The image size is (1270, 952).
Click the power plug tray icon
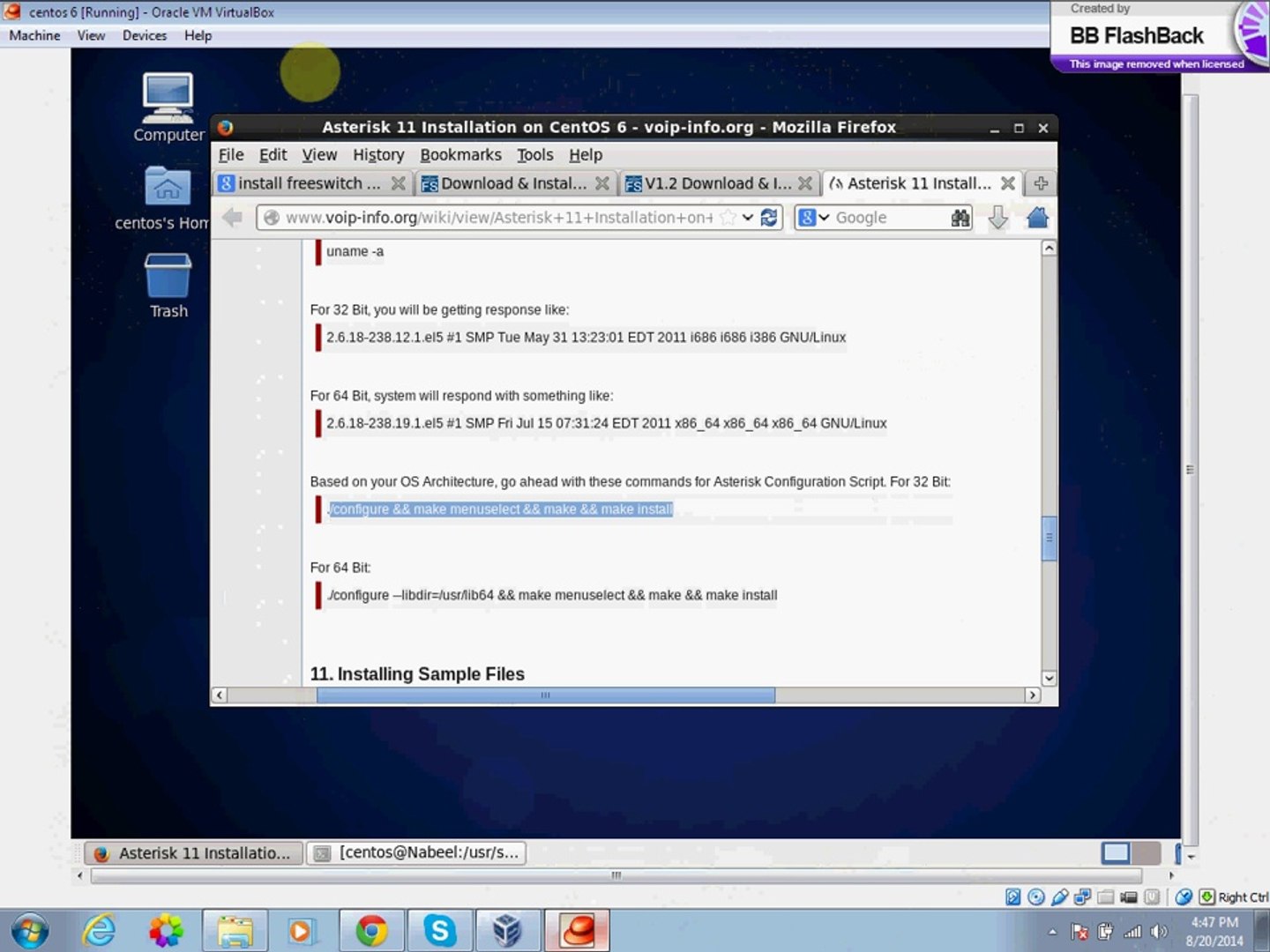tap(1105, 931)
